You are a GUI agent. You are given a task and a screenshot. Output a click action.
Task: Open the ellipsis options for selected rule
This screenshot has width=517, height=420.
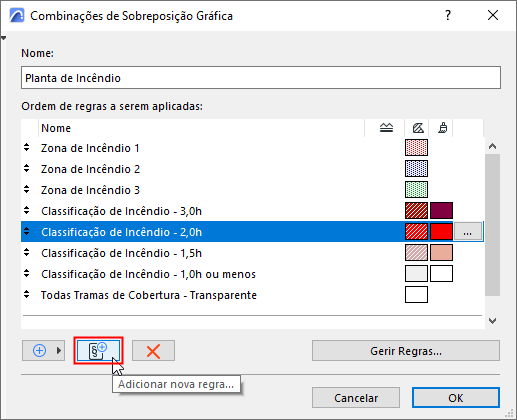[x=468, y=232]
